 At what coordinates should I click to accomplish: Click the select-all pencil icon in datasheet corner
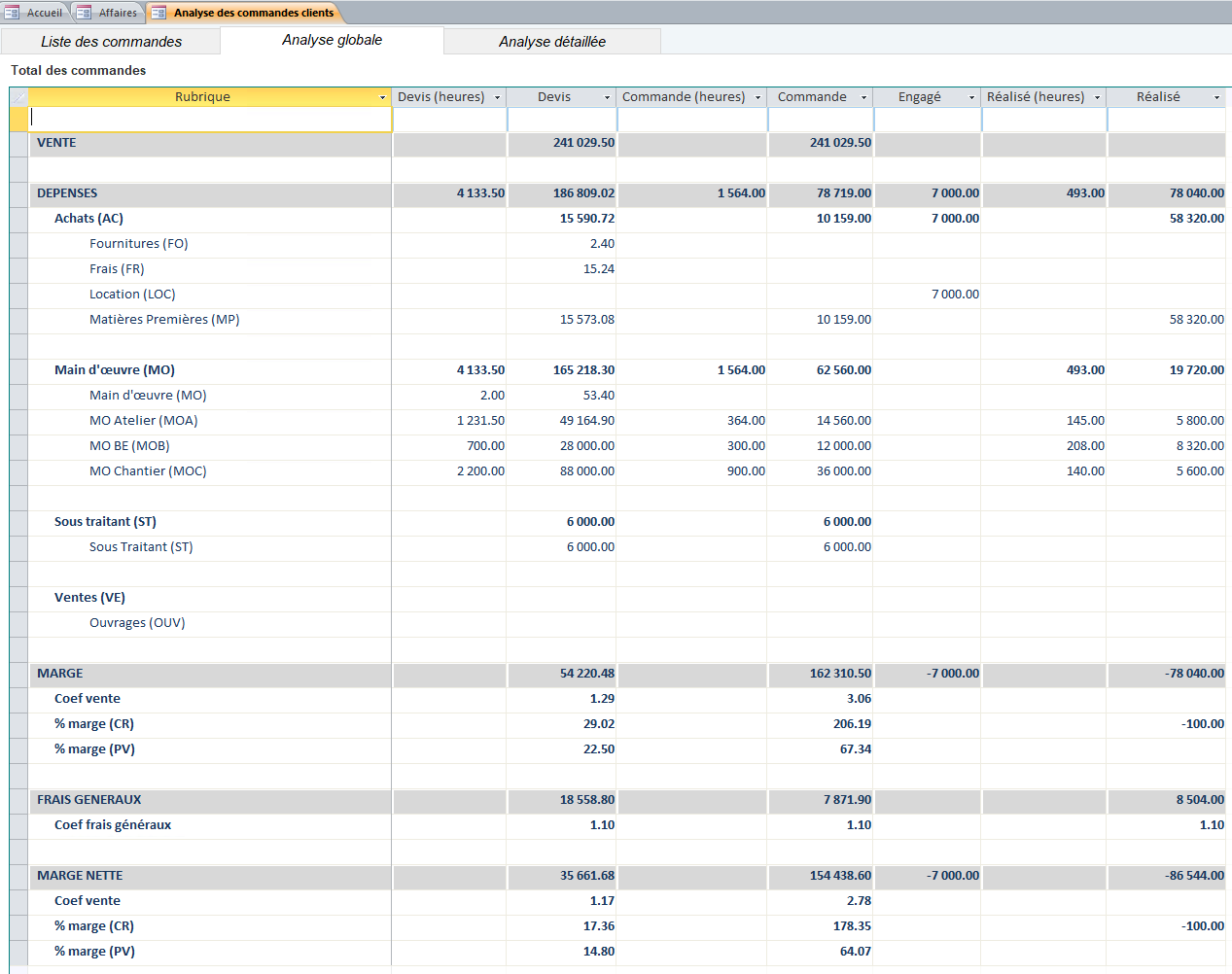click(x=18, y=96)
